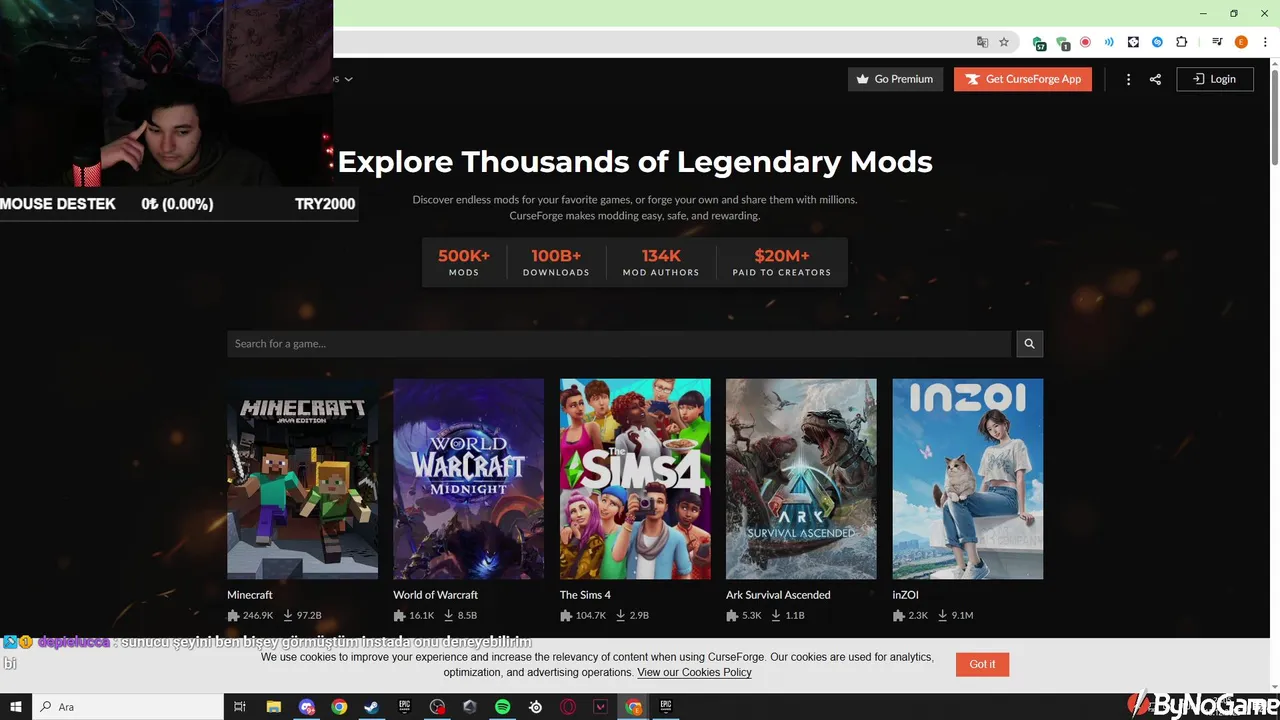Open the World of Warcraft Midnight cover

(468, 478)
